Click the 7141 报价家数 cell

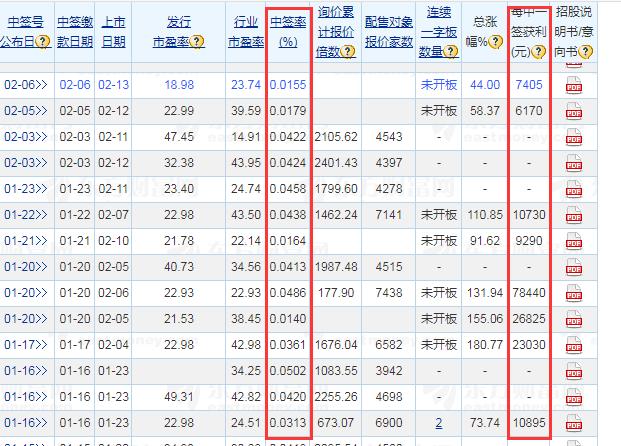pyautogui.click(x=389, y=215)
